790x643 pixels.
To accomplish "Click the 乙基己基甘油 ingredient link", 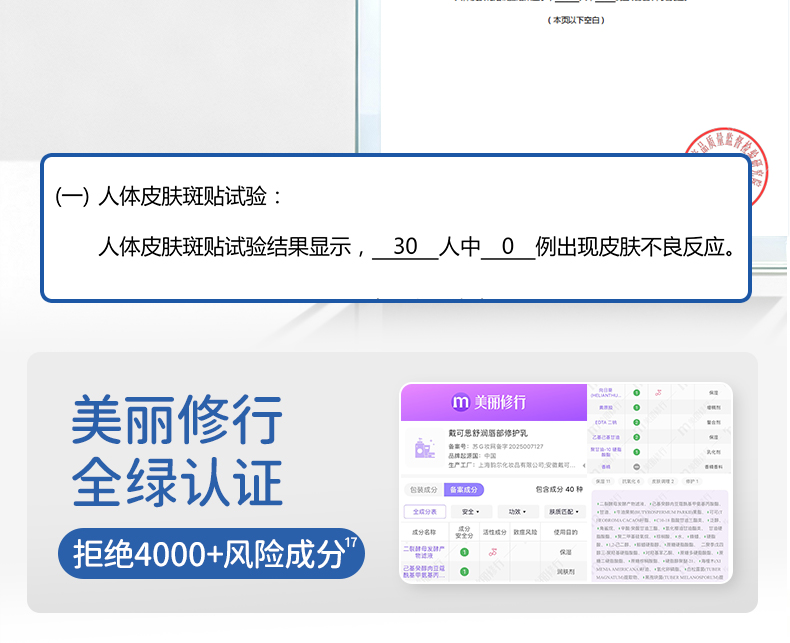I will pos(606,437).
